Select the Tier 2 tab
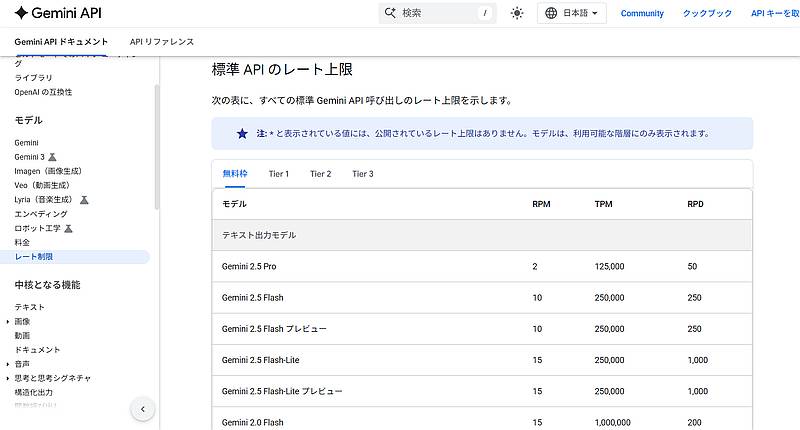The image size is (800, 430). click(320, 174)
